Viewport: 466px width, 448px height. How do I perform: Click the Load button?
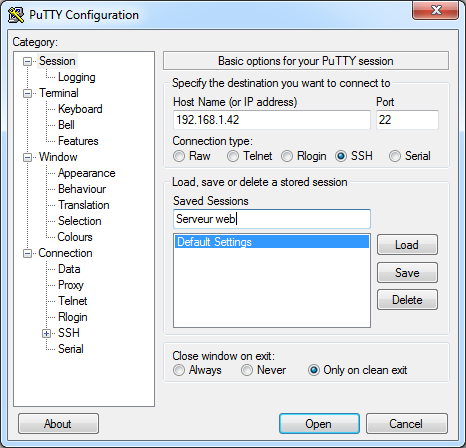click(x=407, y=245)
